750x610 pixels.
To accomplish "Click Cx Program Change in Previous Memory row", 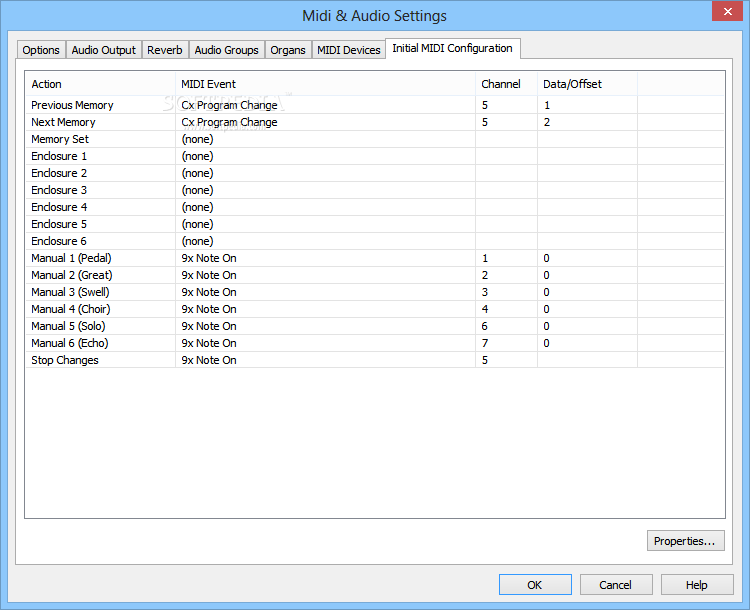I will click(x=229, y=105).
